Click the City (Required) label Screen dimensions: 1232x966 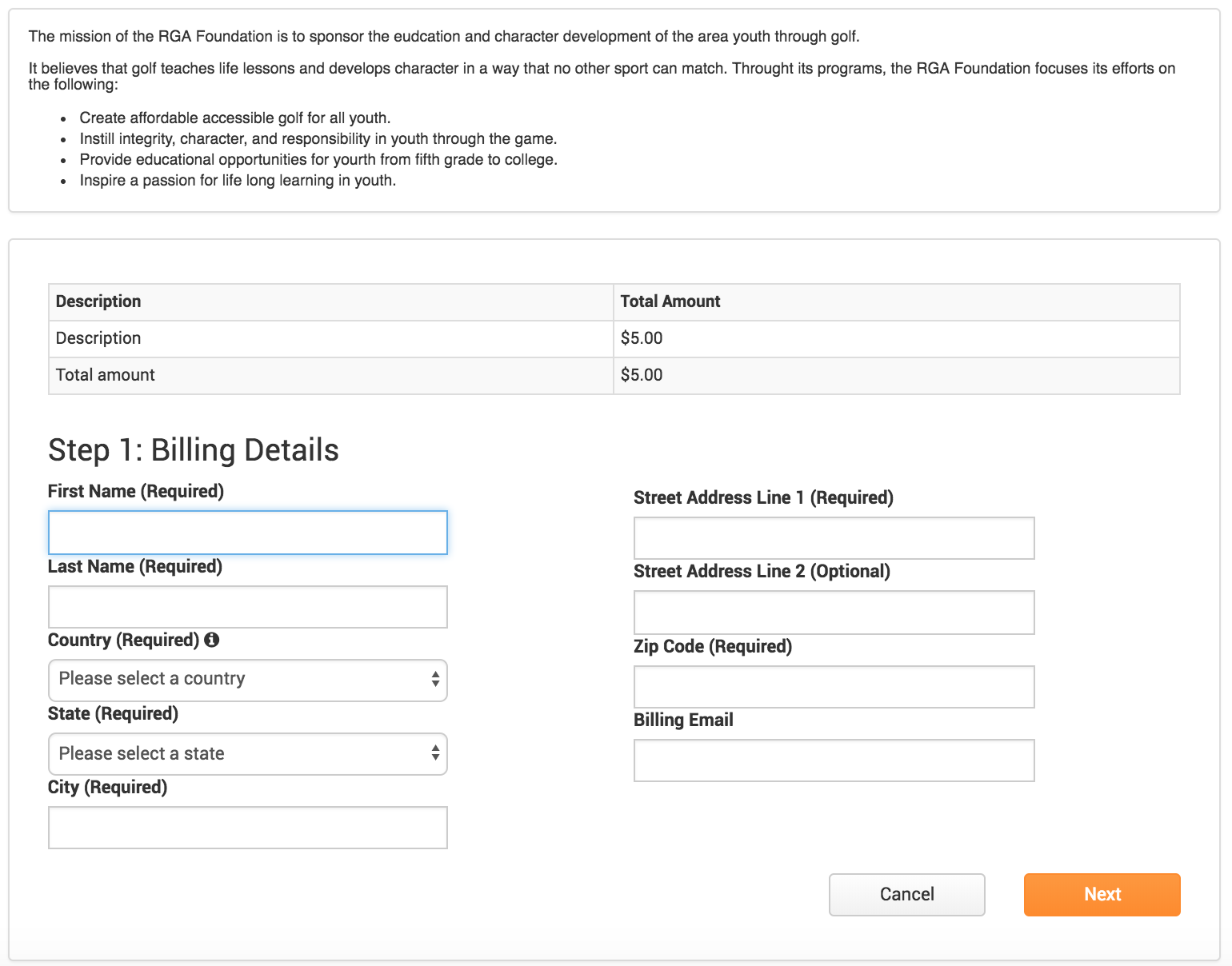coord(108,787)
